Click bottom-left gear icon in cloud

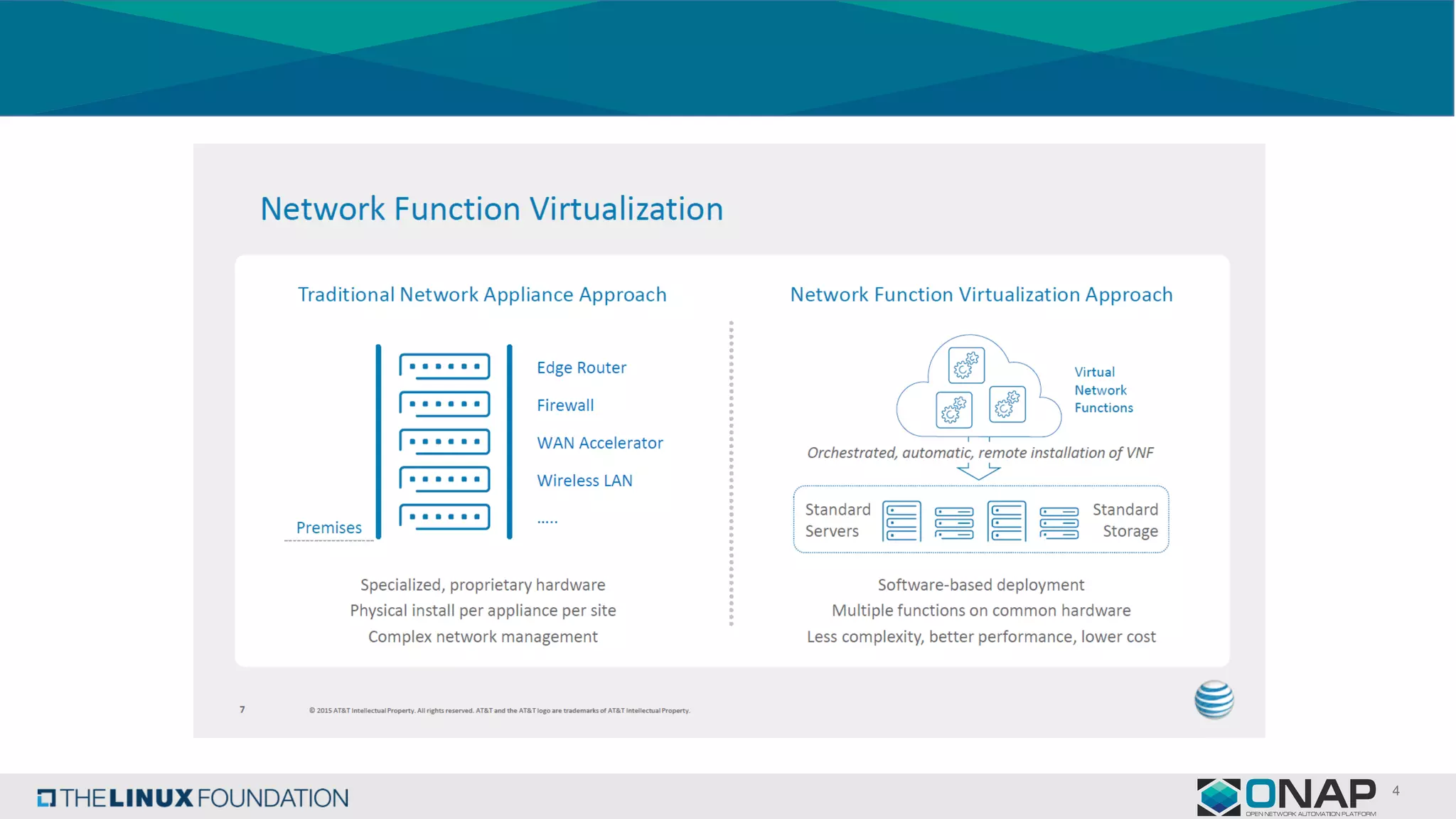click(953, 410)
